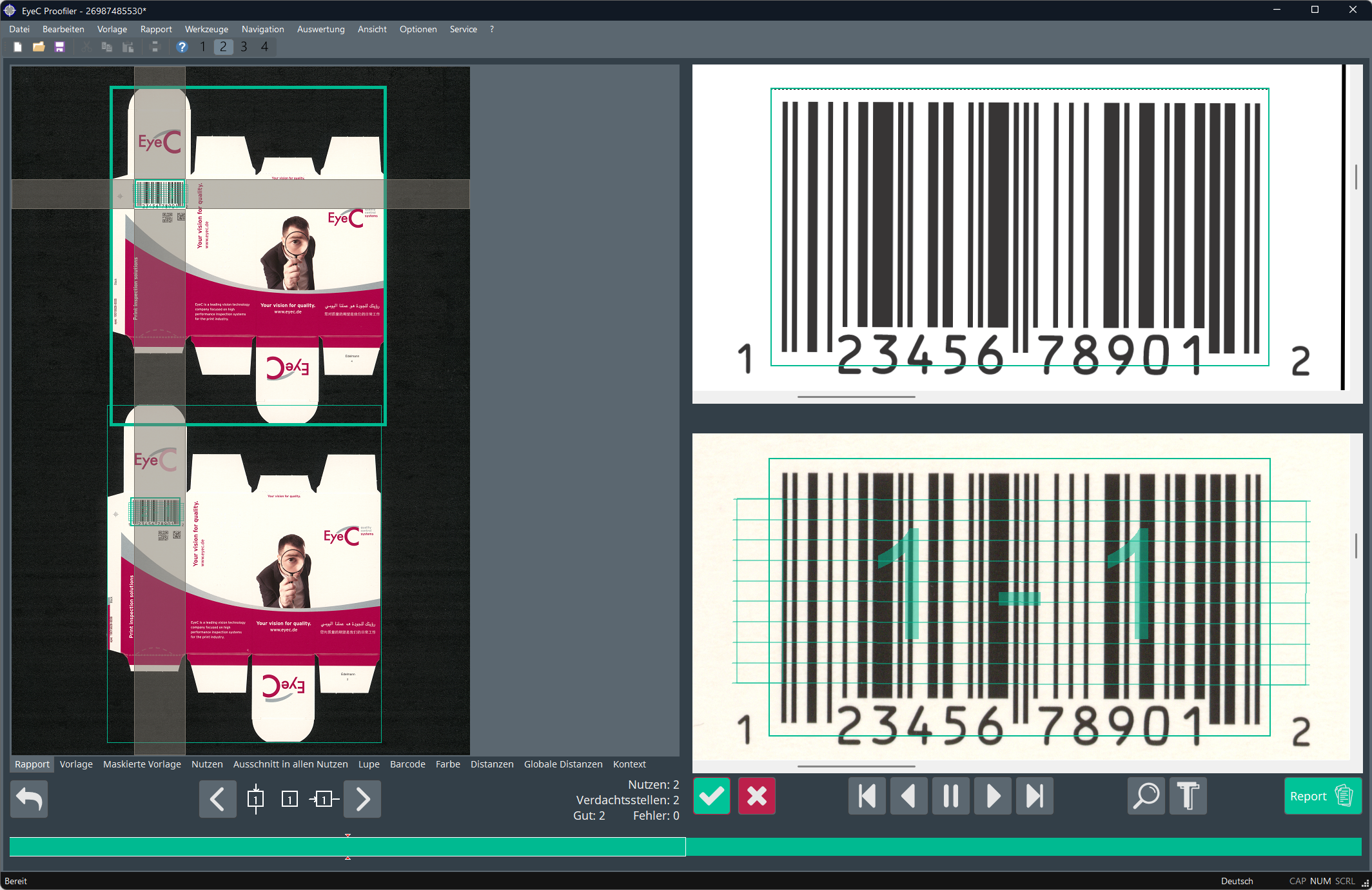This screenshot has height=890, width=1372.
Task: Switch to view mode 3 in toolbar
Action: (244, 47)
